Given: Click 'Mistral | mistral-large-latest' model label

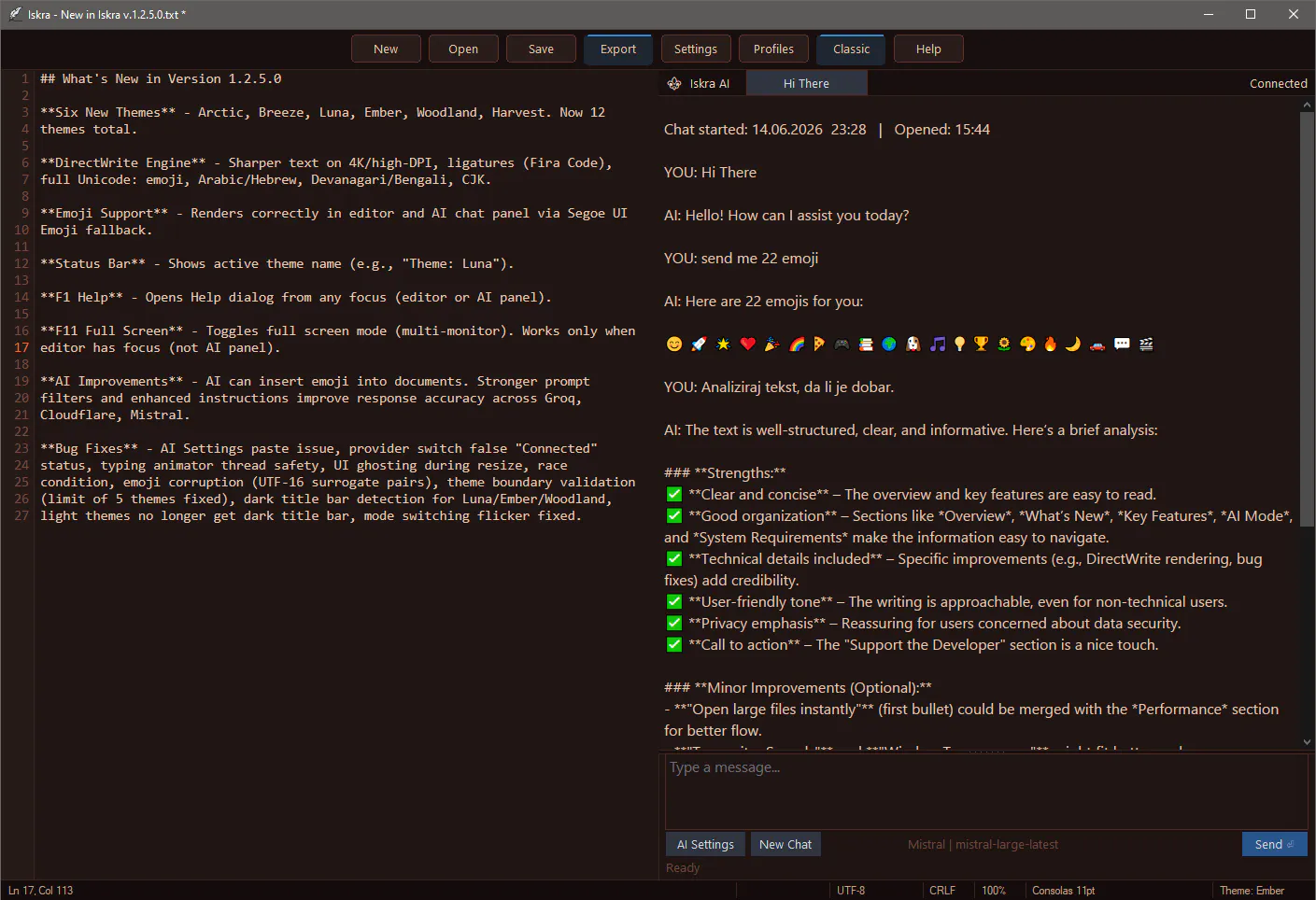Looking at the screenshot, I should (x=983, y=844).
